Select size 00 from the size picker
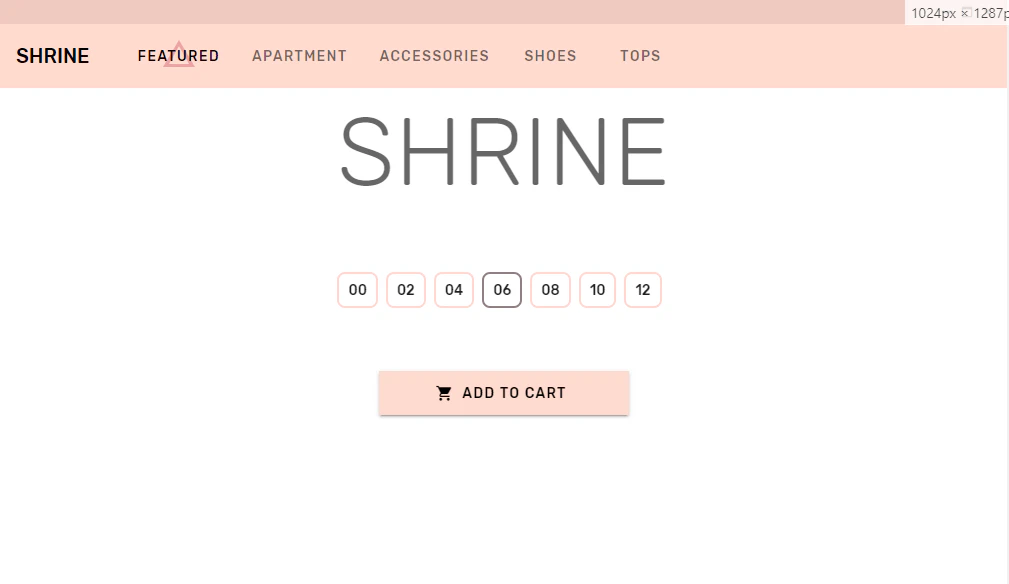Viewport: 1009px width, 584px height. pos(357,290)
